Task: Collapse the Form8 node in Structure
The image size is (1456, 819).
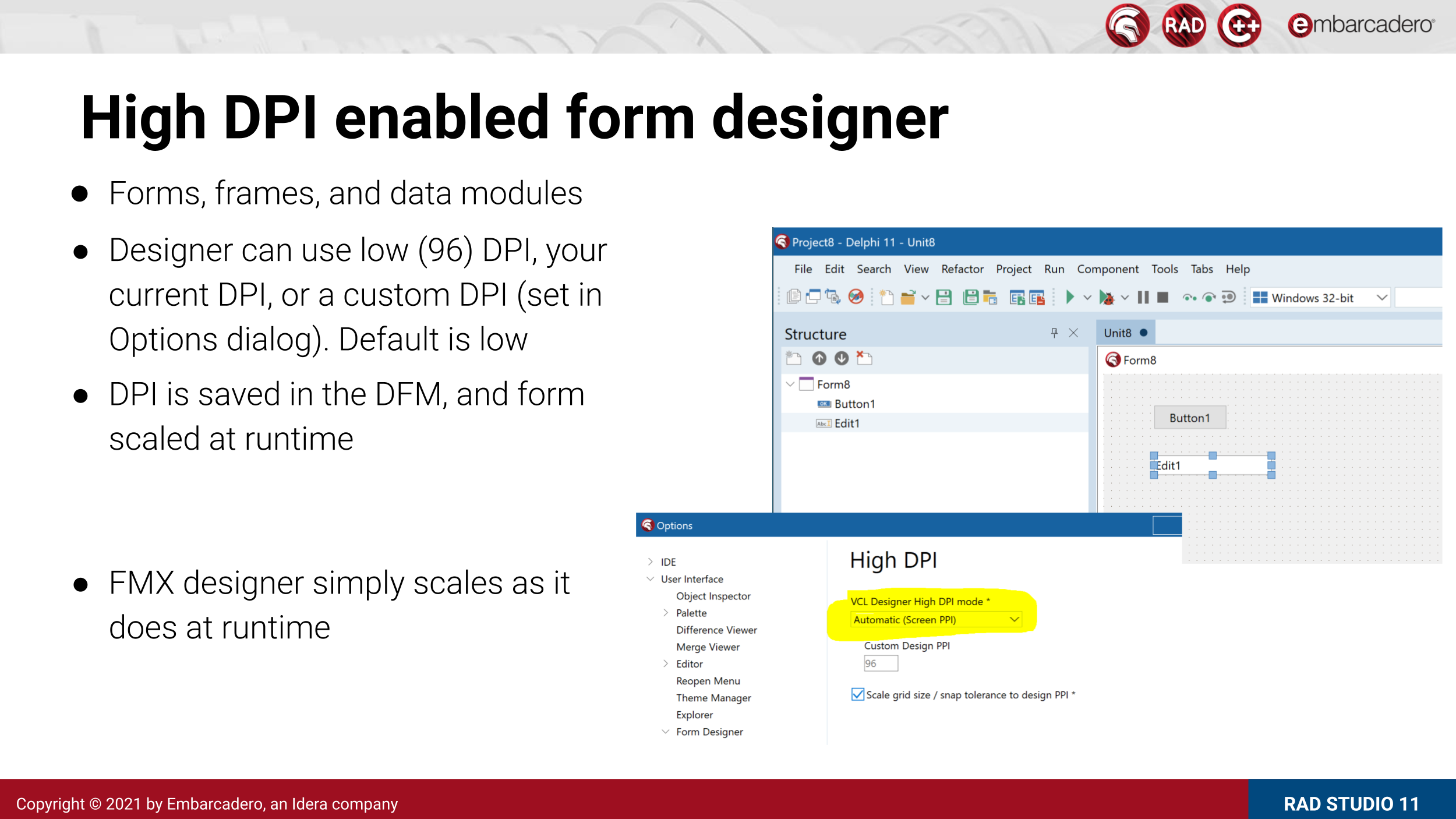Action: (790, 384)
